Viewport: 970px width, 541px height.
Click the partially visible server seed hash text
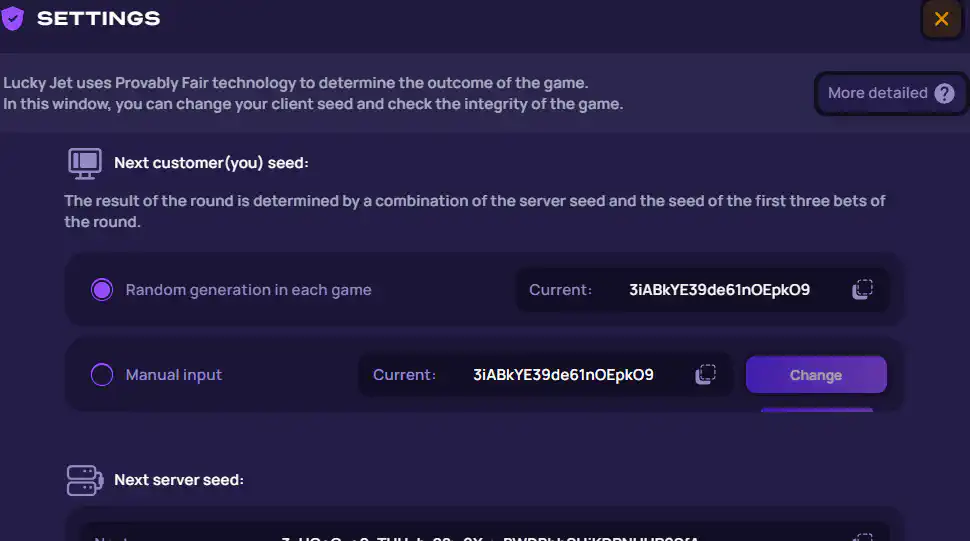pos(490,537)
